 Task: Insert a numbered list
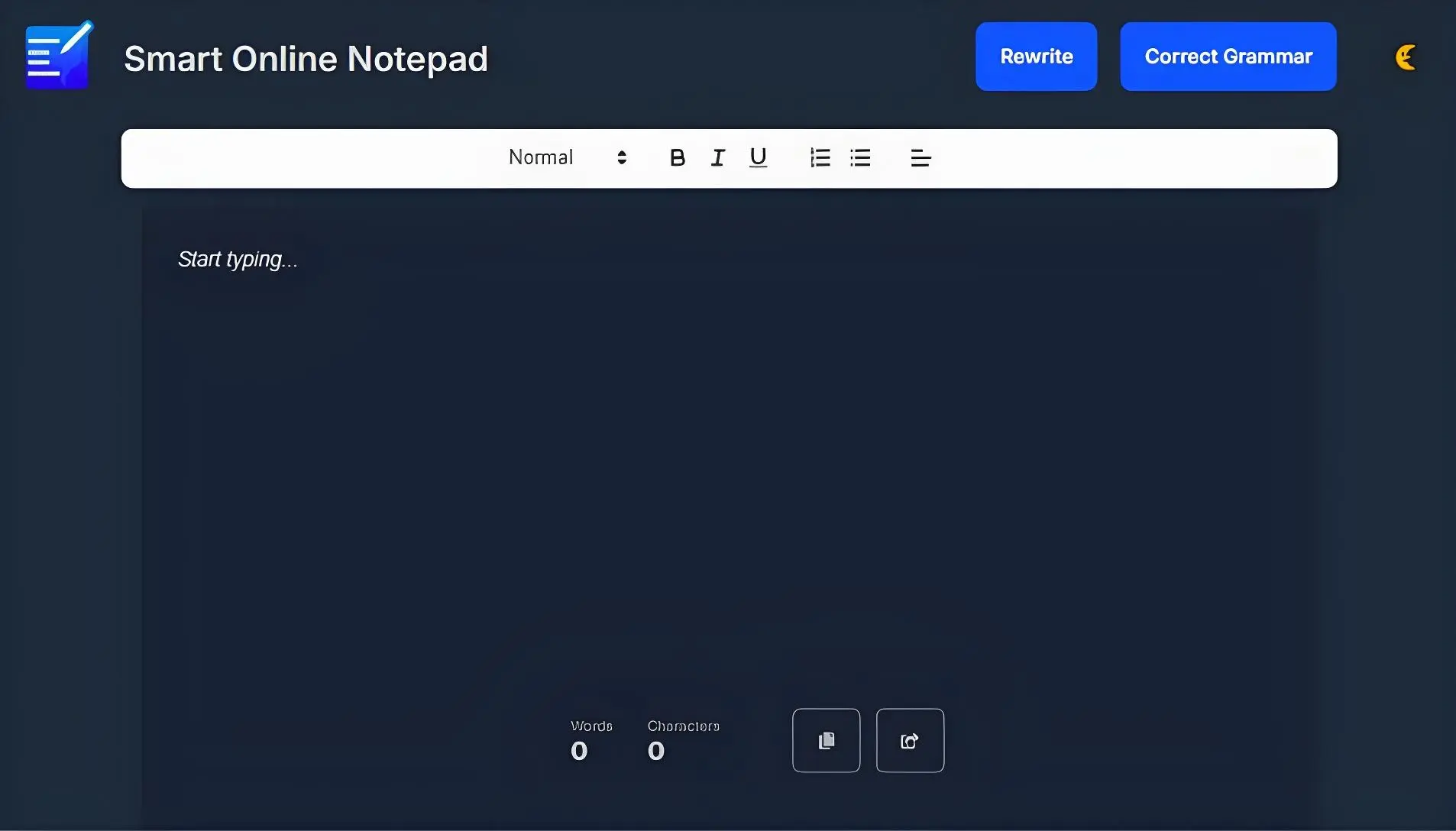[818, 157]
